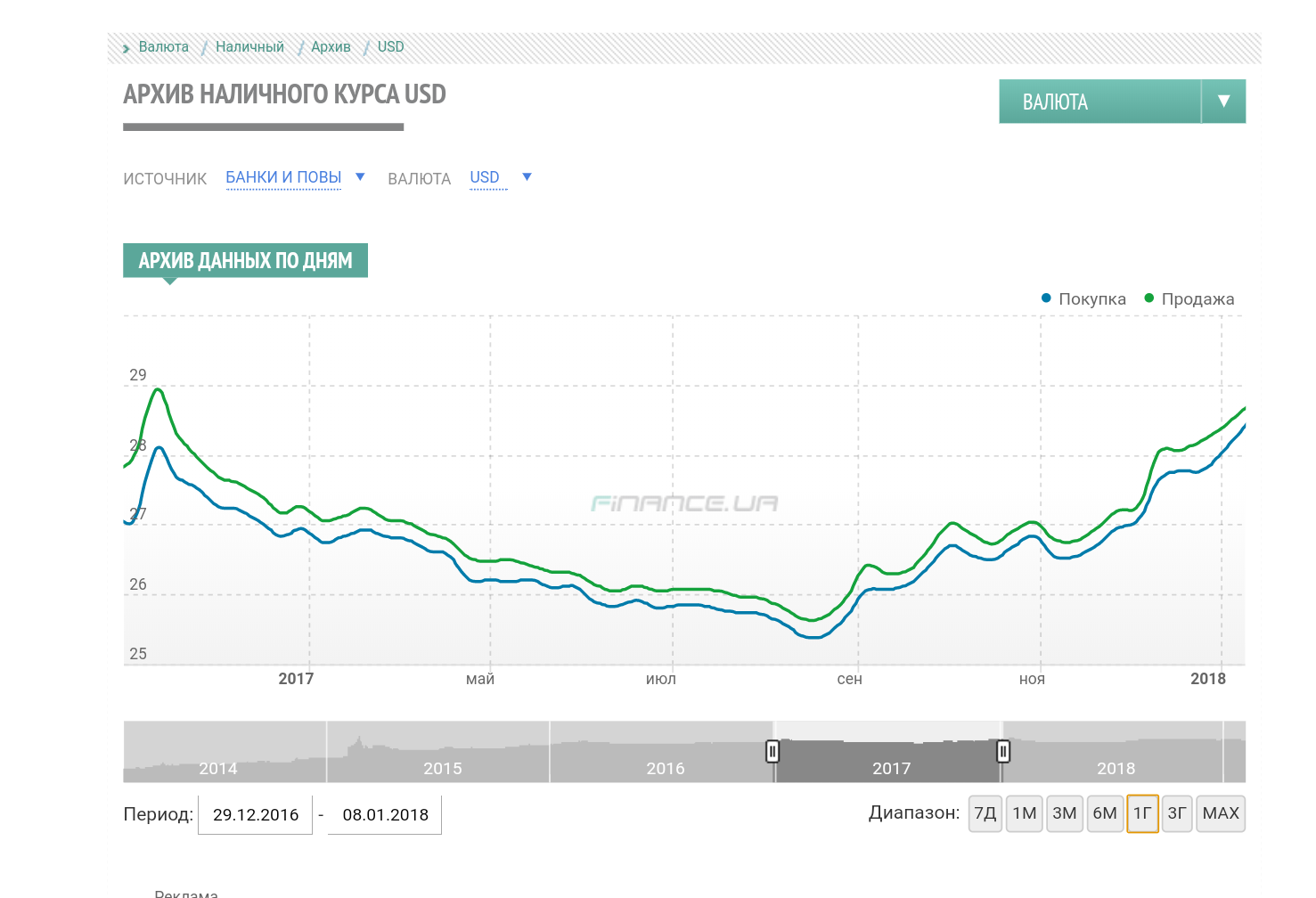Click the left handle of range navigator
1316x898 pixels.
[x=772, y=752]
